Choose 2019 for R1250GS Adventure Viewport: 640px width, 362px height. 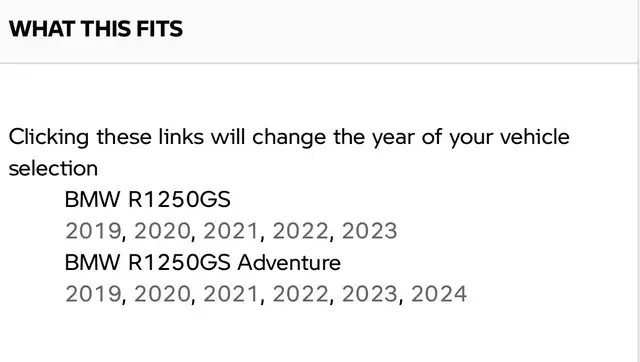[x=93, y=294]
